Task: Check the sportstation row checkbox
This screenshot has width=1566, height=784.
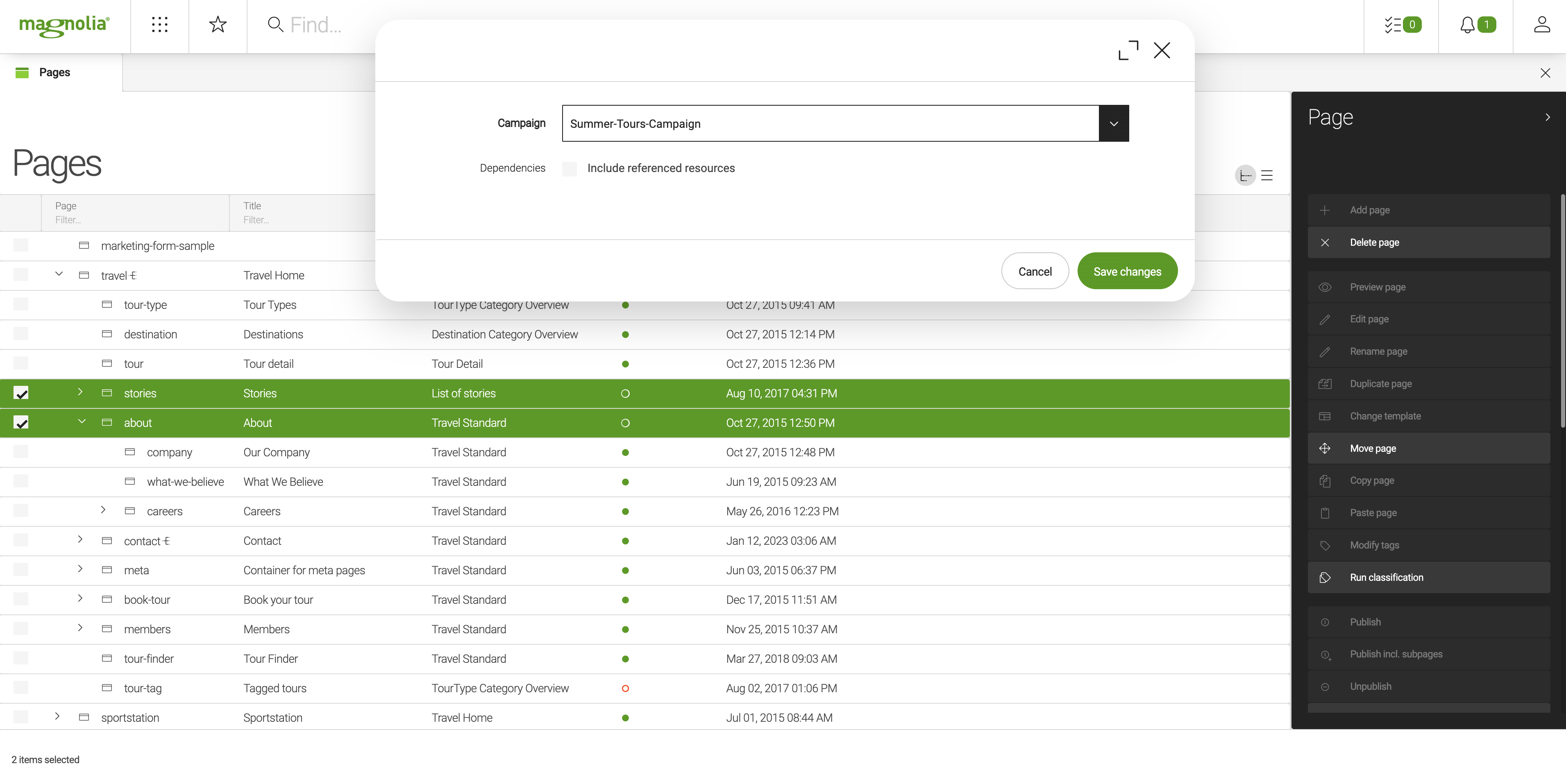Action: [20, 717]
